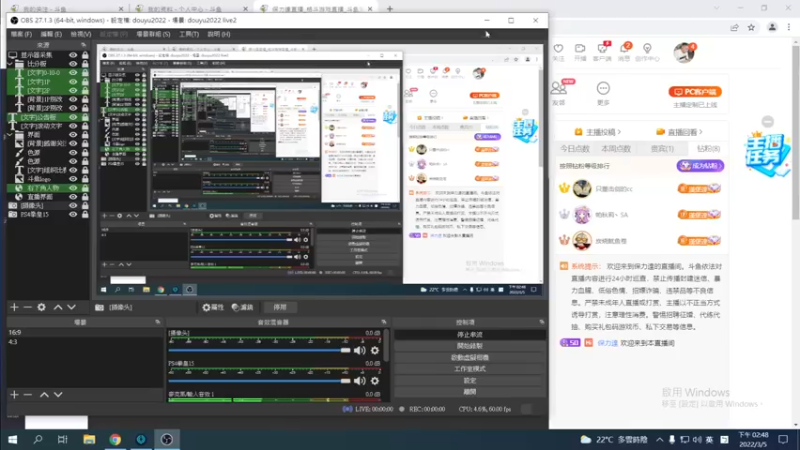
Task: Bookmark page with Chrome star icon
Action: point(751,28)
